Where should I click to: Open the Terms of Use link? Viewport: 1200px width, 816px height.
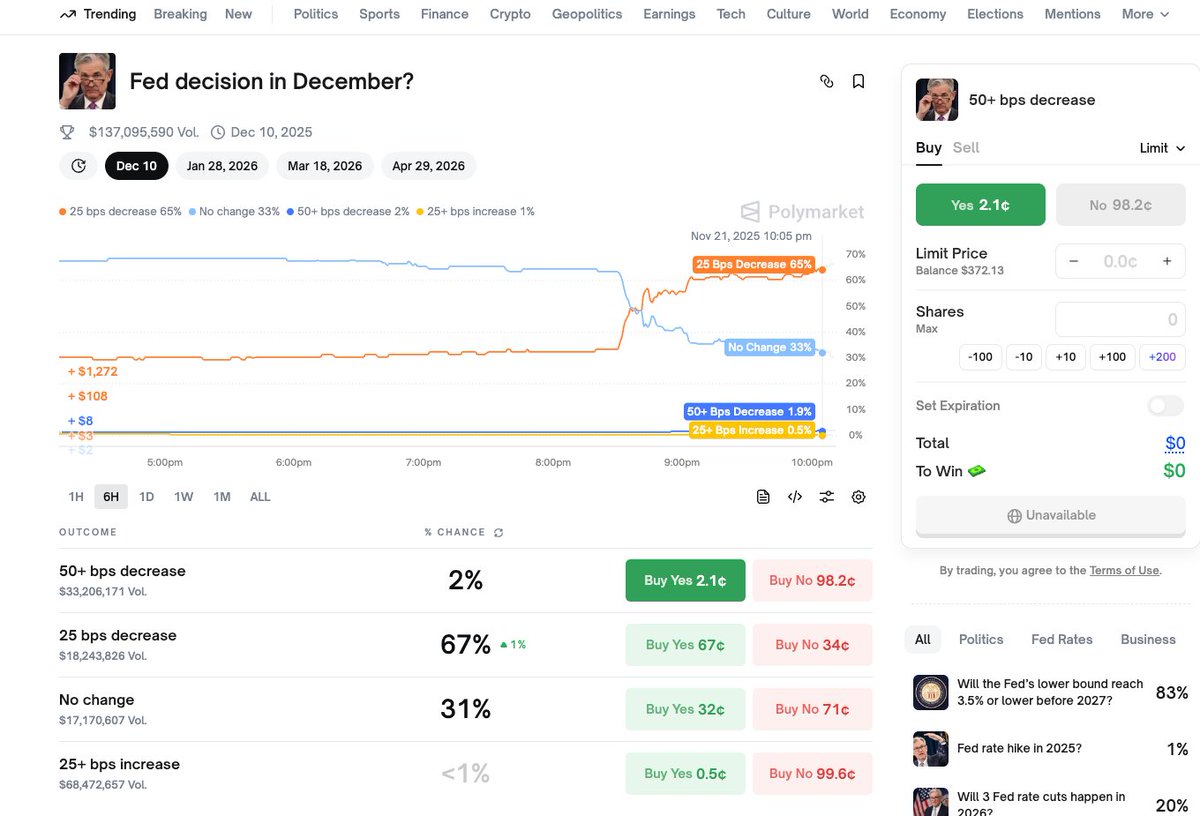click(x=1124, y=571)
